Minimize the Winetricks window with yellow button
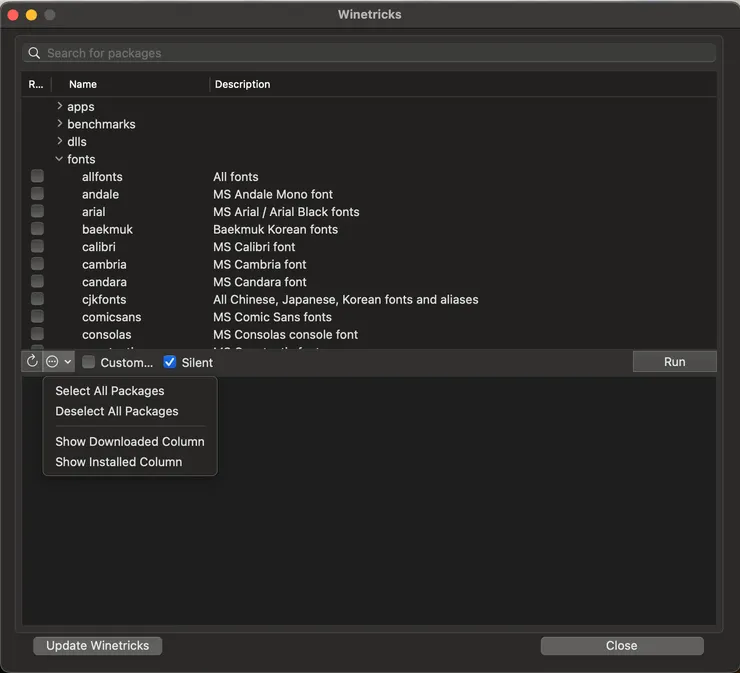This screenshot has width=740, height=673. (32, 15)
